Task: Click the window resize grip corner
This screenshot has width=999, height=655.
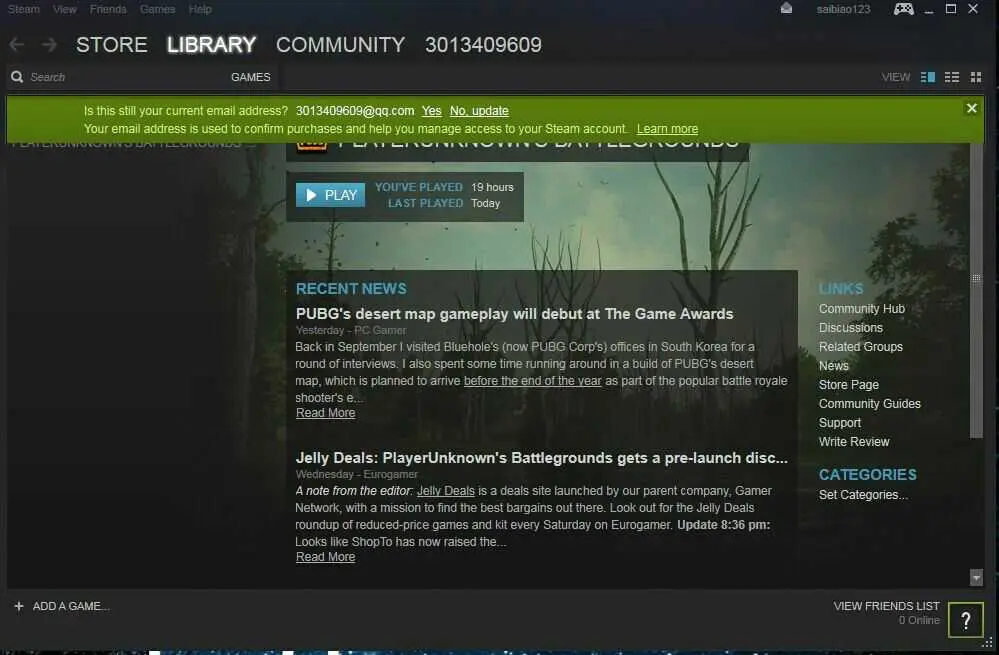Action: click(x=988, y=643)
